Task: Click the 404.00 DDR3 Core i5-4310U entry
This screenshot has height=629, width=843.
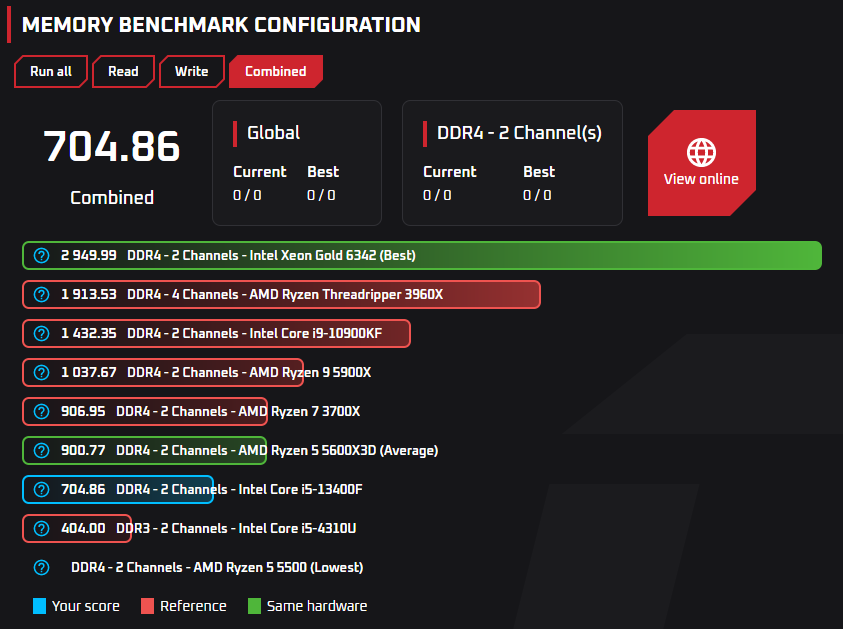Action: pyautogui.click(x=189, y=528)
